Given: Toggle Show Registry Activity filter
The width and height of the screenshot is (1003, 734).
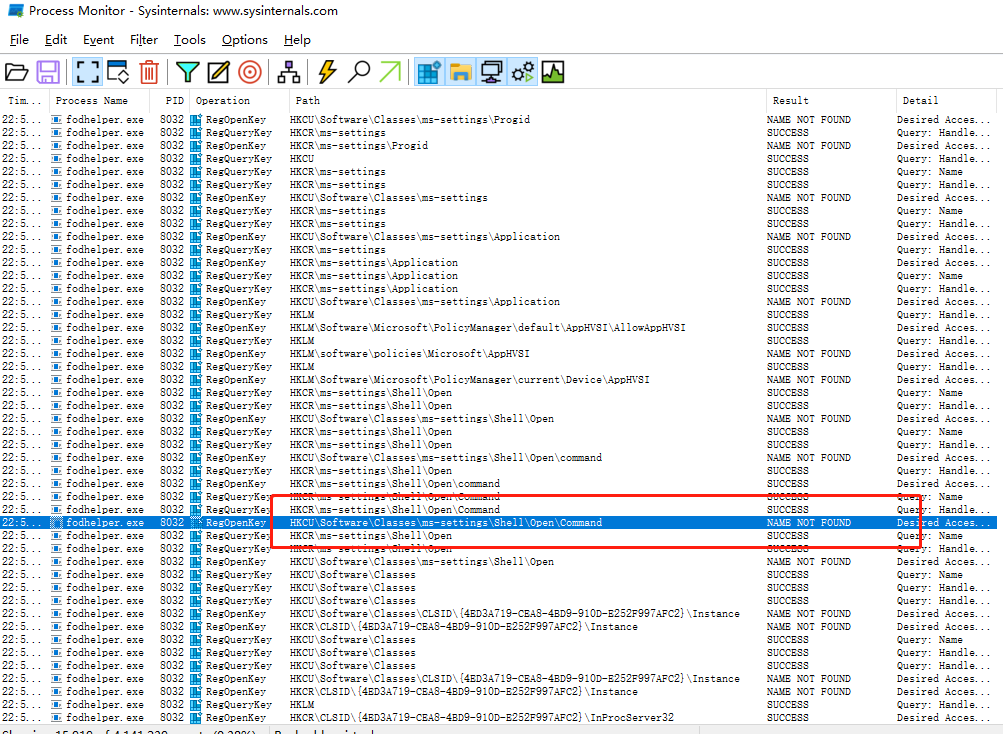Looking at the screenshot, I should [429, 72].
